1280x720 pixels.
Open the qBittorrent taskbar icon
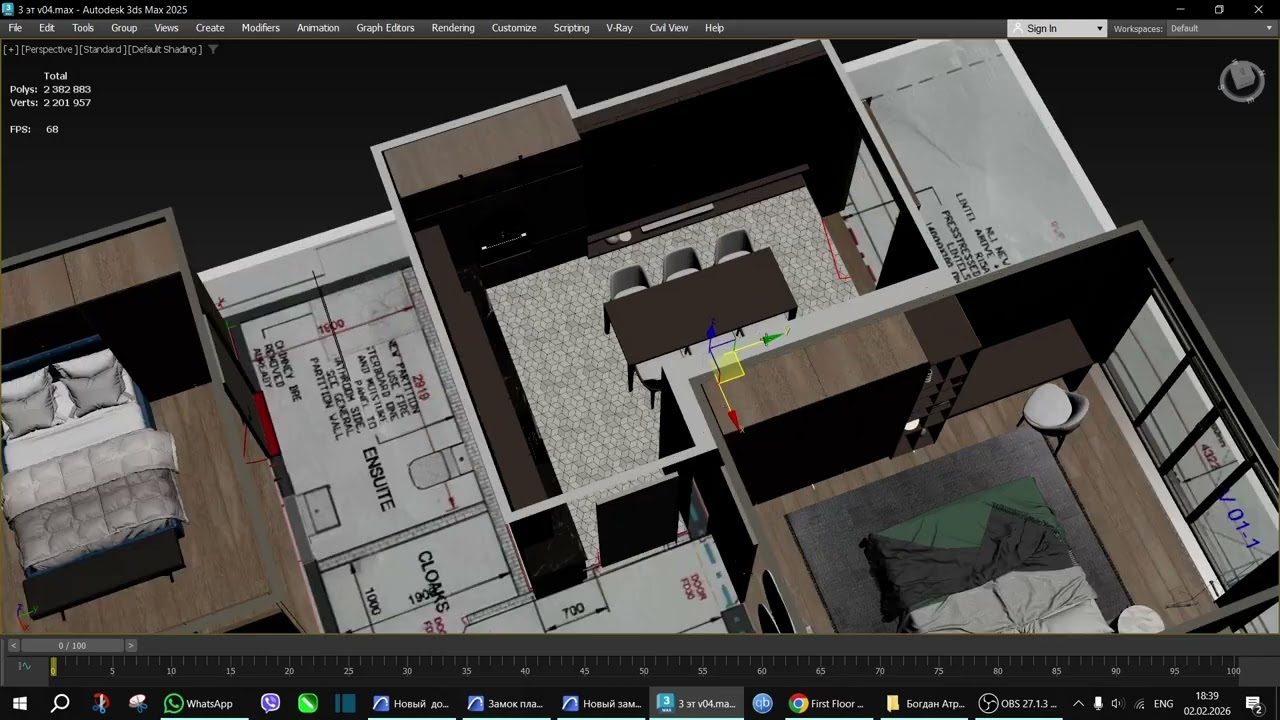coord(762,703)
